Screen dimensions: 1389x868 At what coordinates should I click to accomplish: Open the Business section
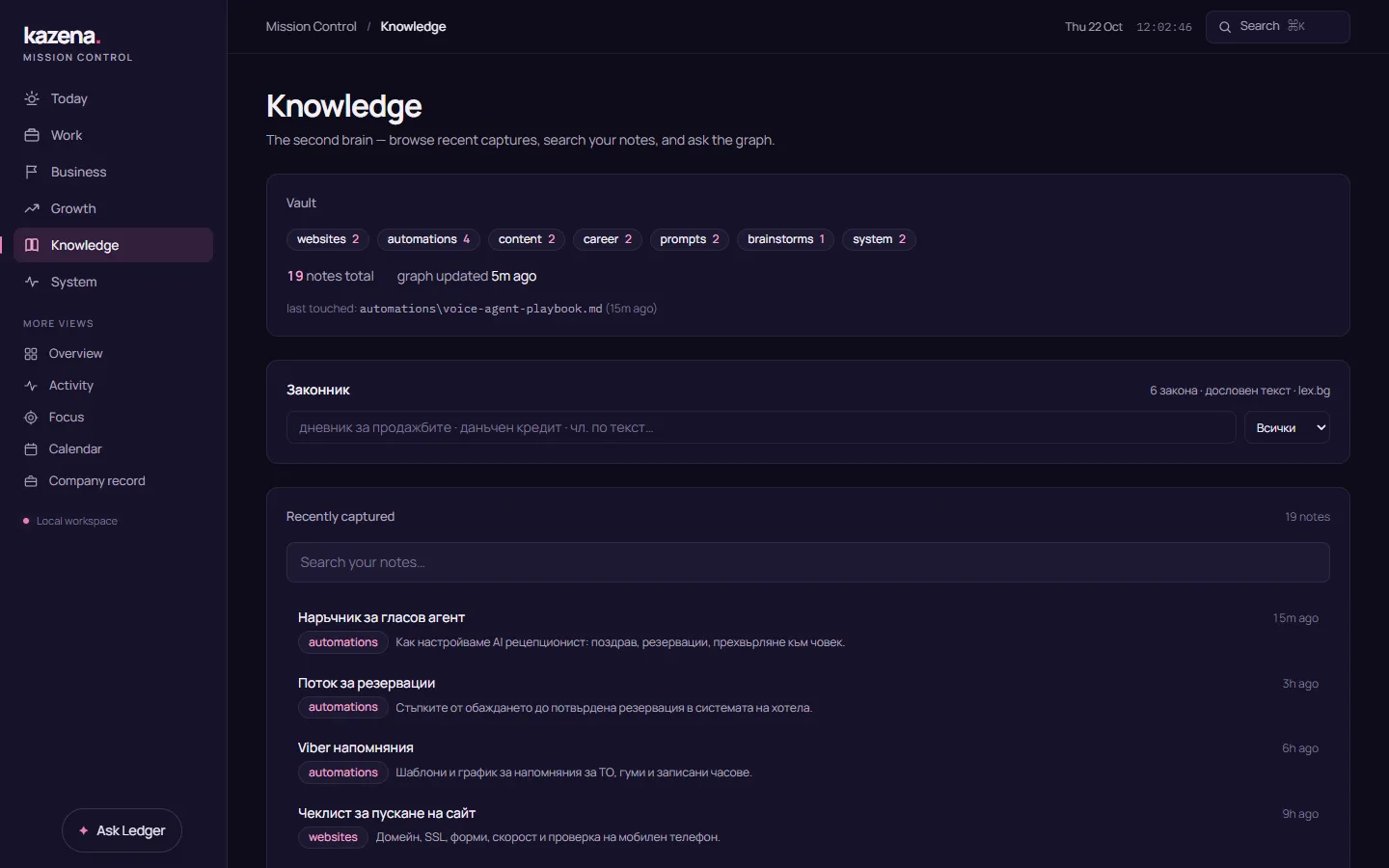(x=114, y=172)
